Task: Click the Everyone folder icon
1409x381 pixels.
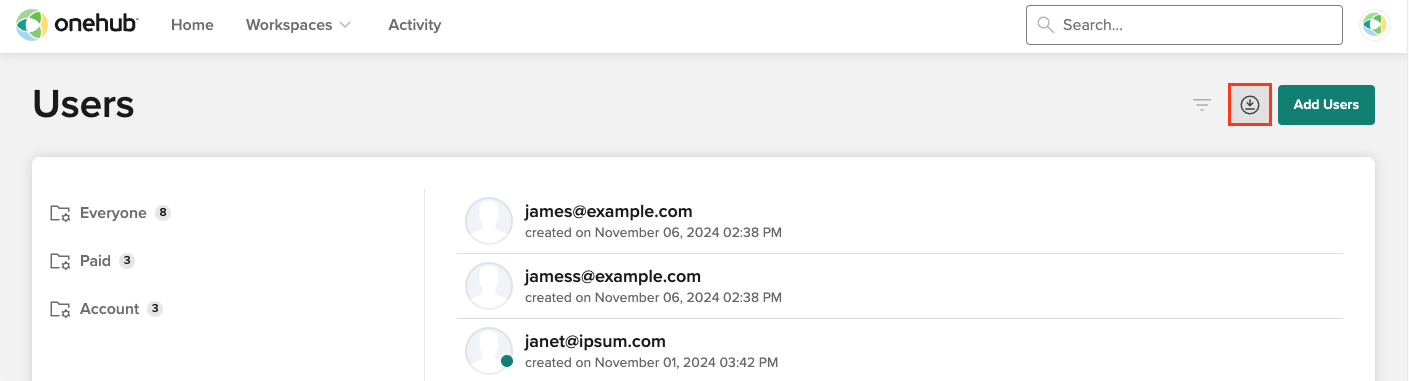Action: [x=60, y=213]
